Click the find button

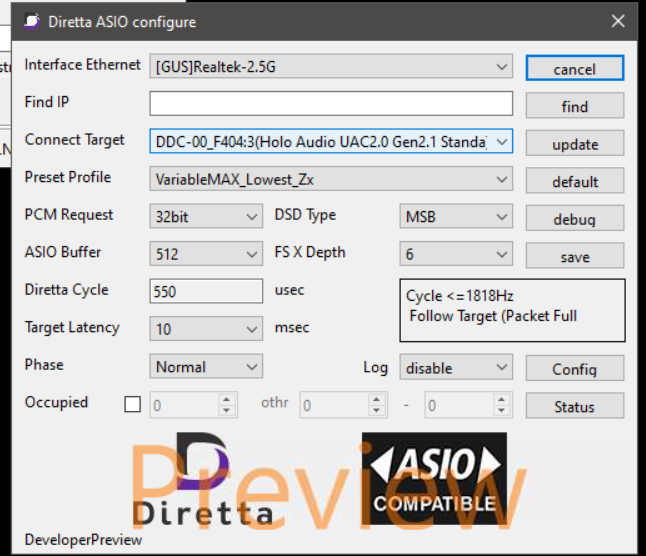point(575,106)
